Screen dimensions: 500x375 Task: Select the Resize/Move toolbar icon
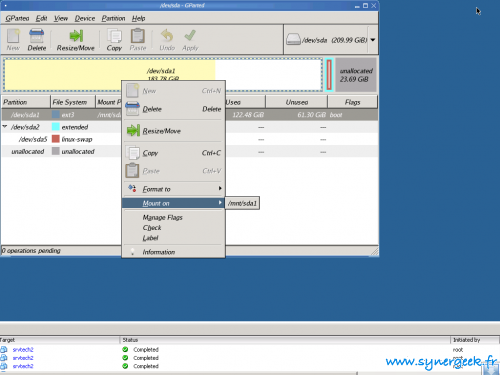(76, 40)
